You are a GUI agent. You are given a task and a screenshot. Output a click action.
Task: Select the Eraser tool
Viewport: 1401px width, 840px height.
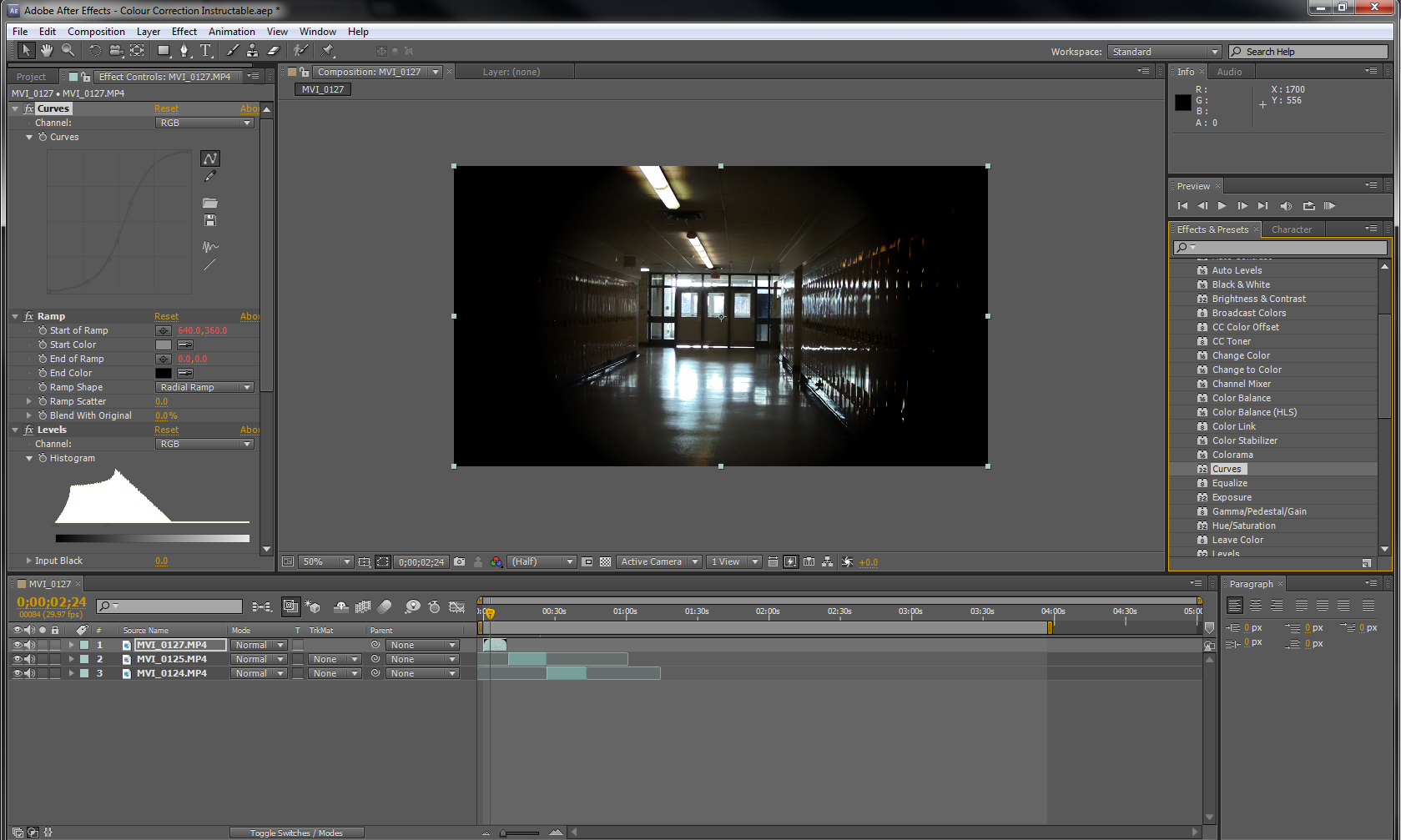coord(273,51)
